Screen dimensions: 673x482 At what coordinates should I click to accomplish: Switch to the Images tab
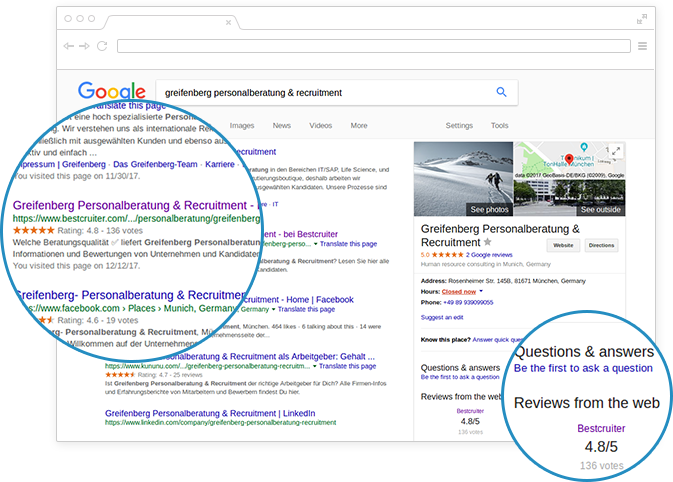point(242,125)
